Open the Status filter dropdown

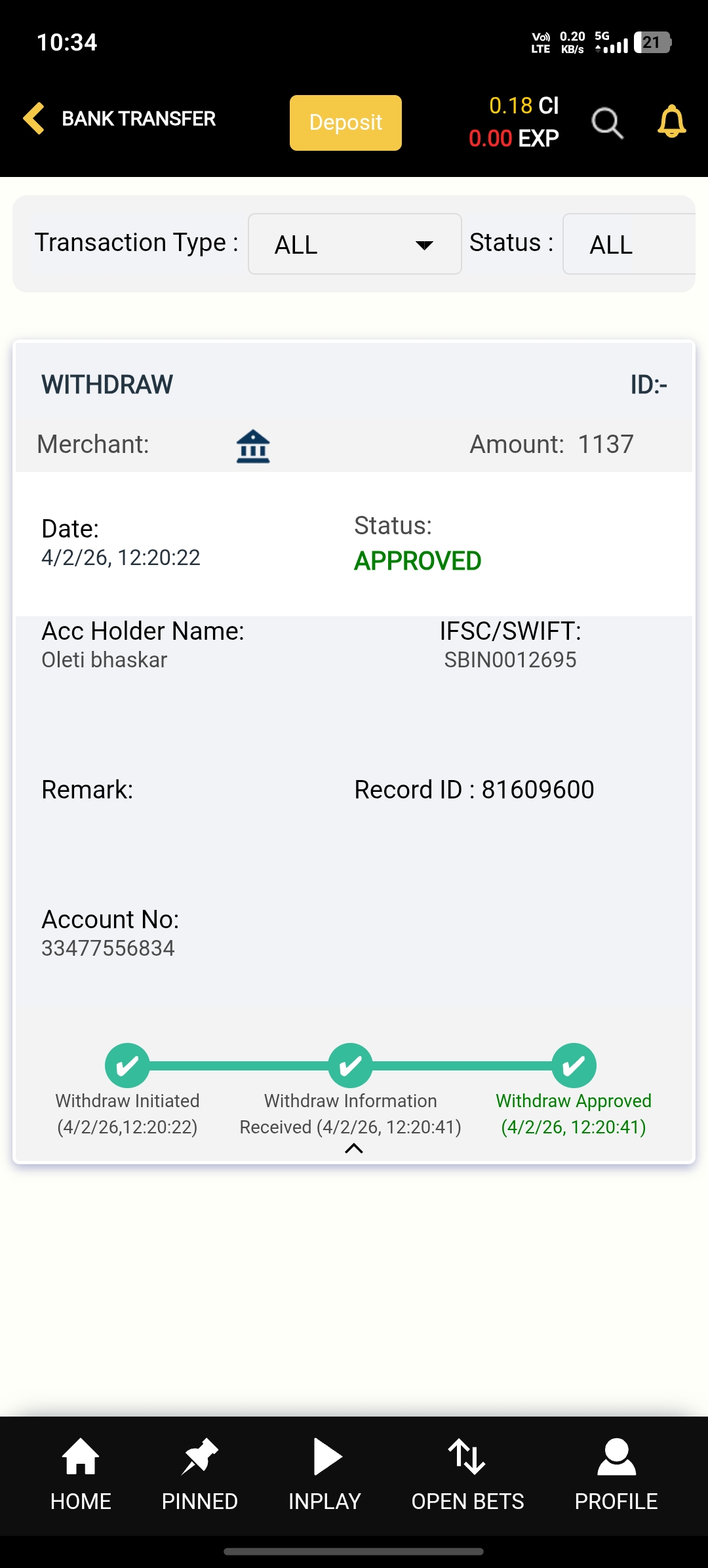click(x=628, y=245)
